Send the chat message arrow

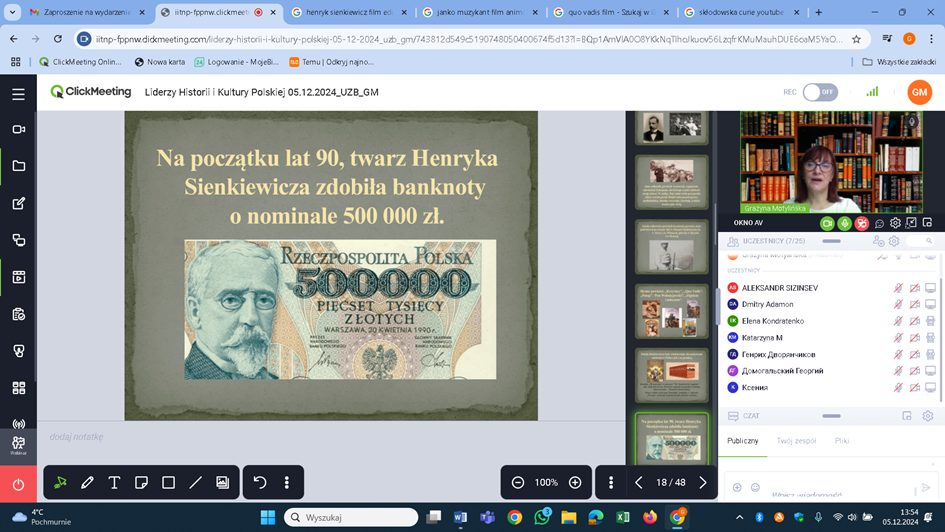926,487
